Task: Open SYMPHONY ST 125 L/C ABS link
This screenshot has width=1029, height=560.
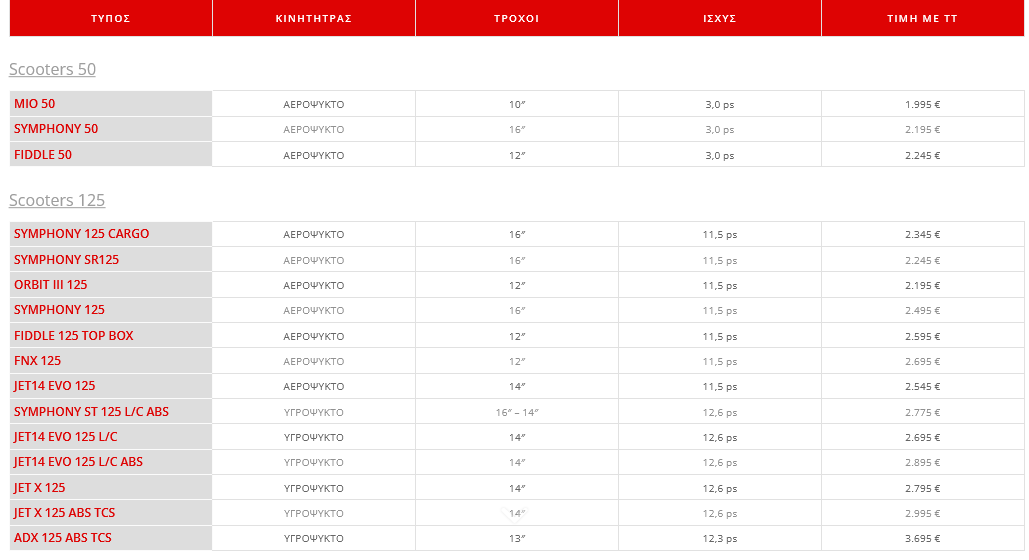Action: (91, 412)
